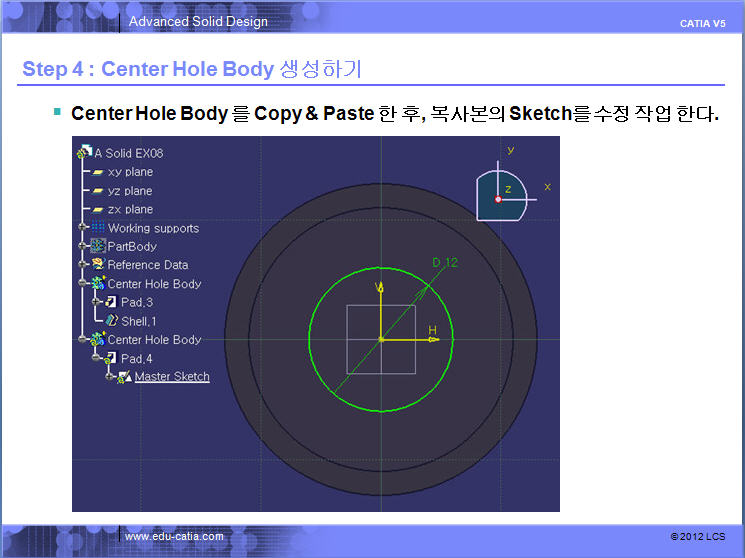The width and height of the screenshot is (745, 558).
Task: Select the A Solid EX08 root label
Action: tap(128, 153)
